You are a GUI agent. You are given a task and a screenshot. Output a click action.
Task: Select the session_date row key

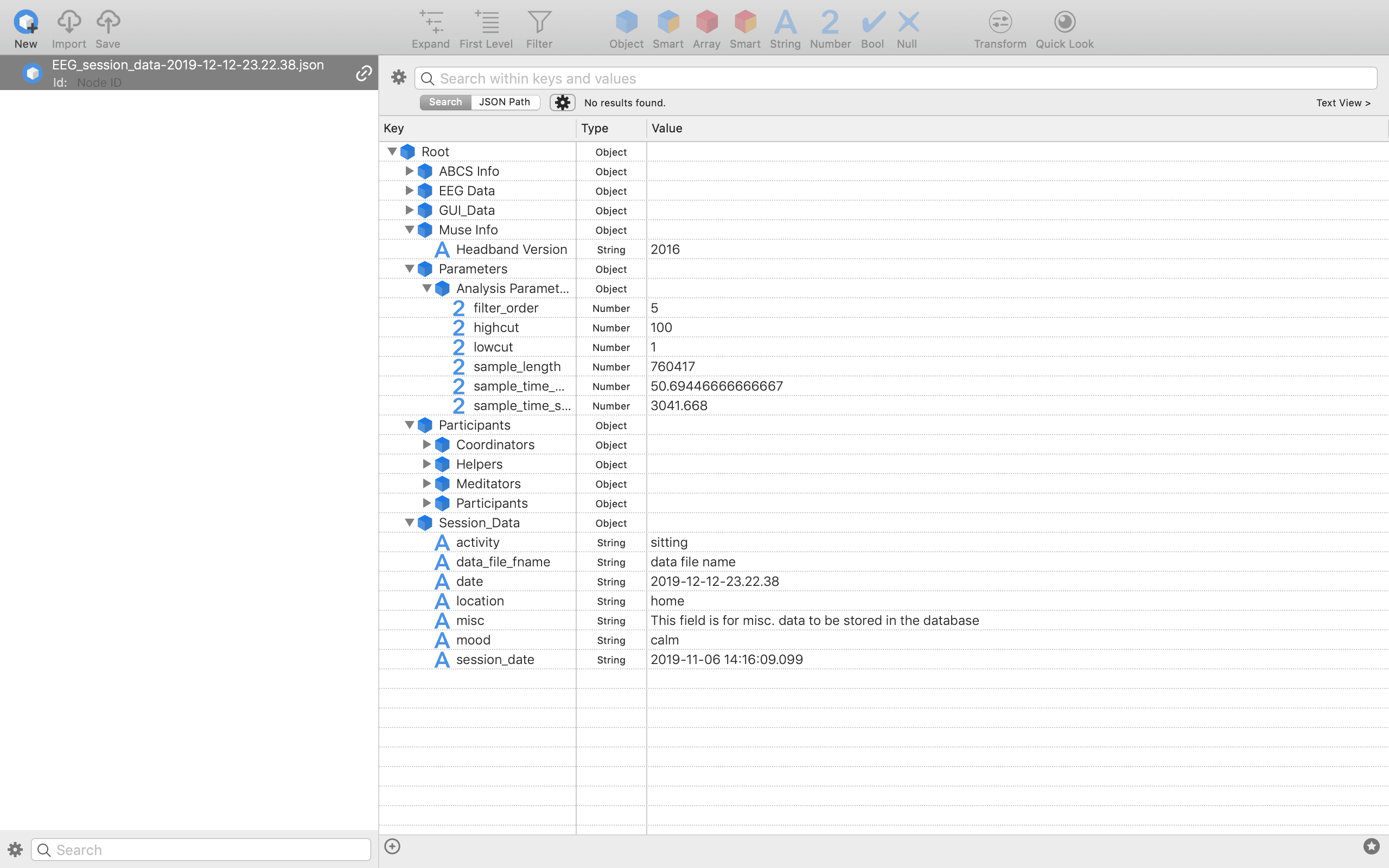point(495,660)
